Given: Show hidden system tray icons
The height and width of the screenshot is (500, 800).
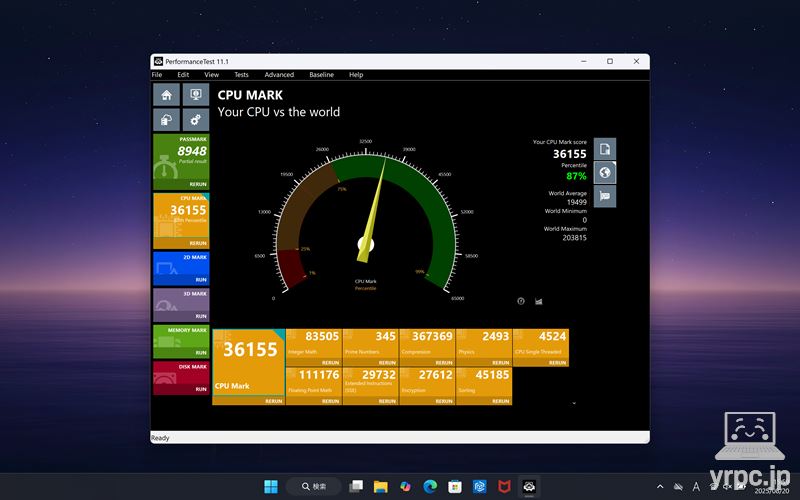Looking at the screenshot, I should (660, 487).
